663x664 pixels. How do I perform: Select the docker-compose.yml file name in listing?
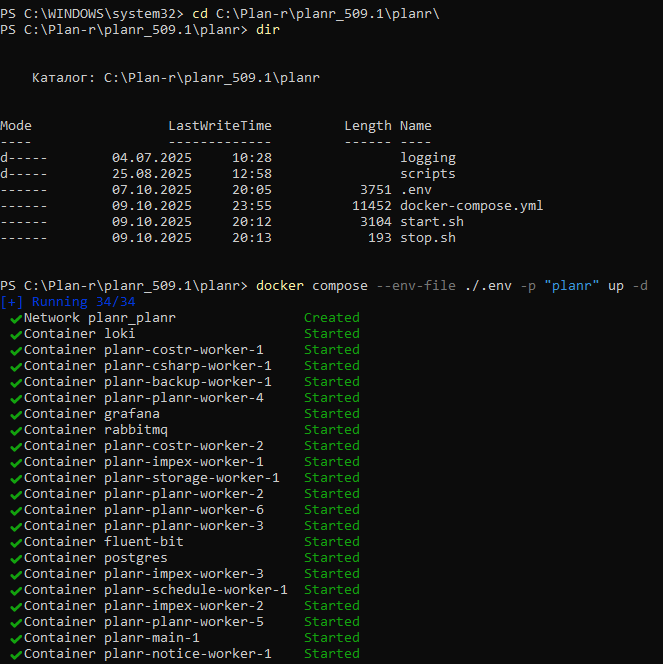click(471, 206)
